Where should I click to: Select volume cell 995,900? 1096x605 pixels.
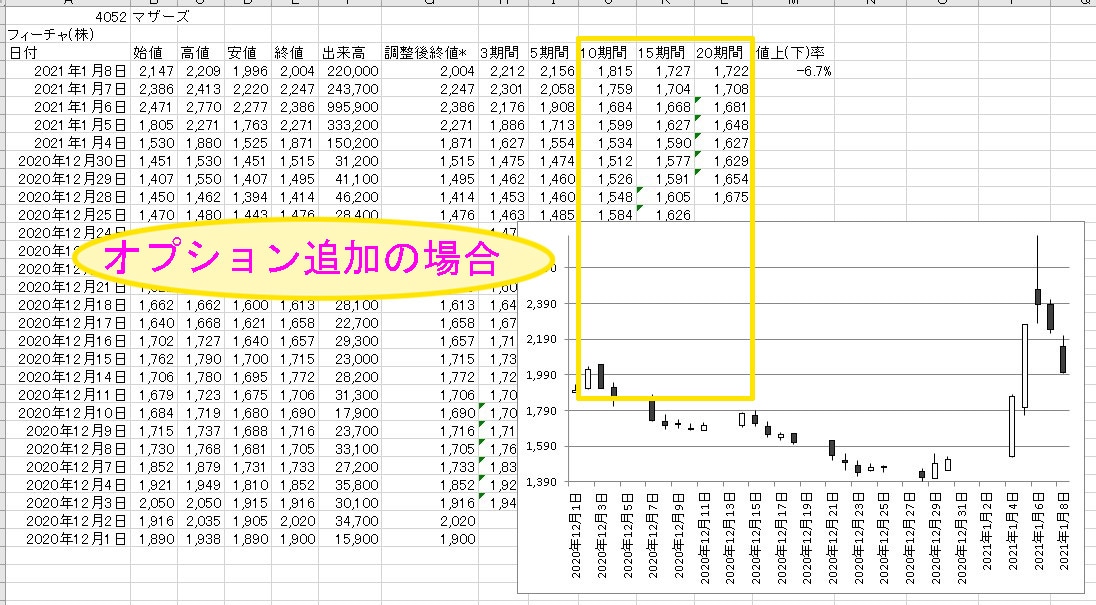click(349, 107)
